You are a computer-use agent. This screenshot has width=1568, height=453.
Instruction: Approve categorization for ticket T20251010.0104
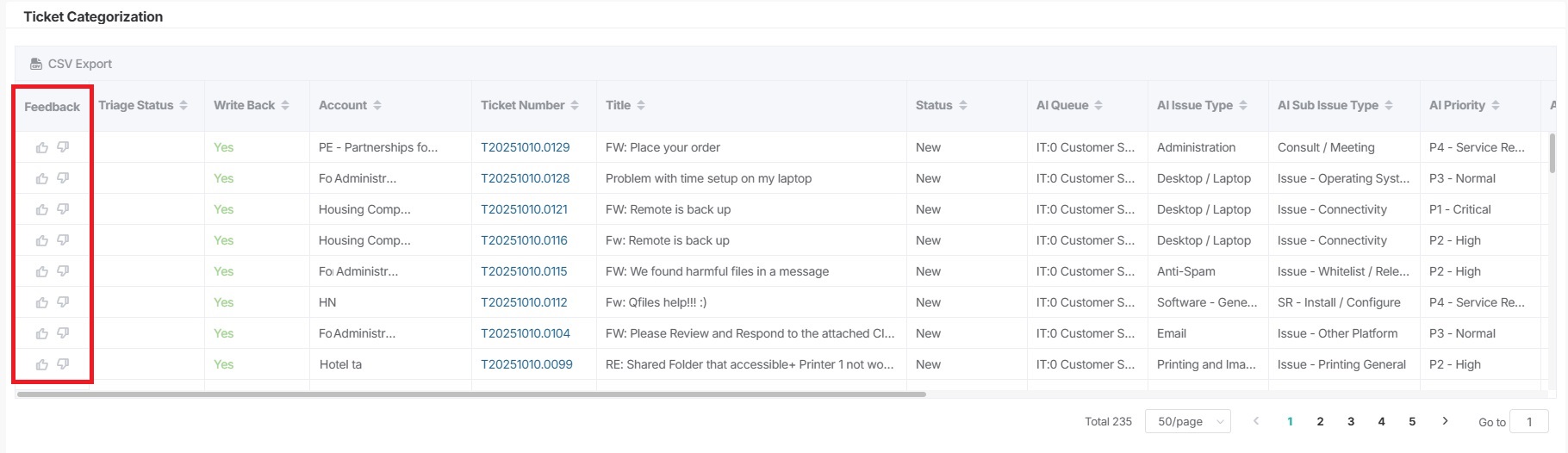[41, 333]
